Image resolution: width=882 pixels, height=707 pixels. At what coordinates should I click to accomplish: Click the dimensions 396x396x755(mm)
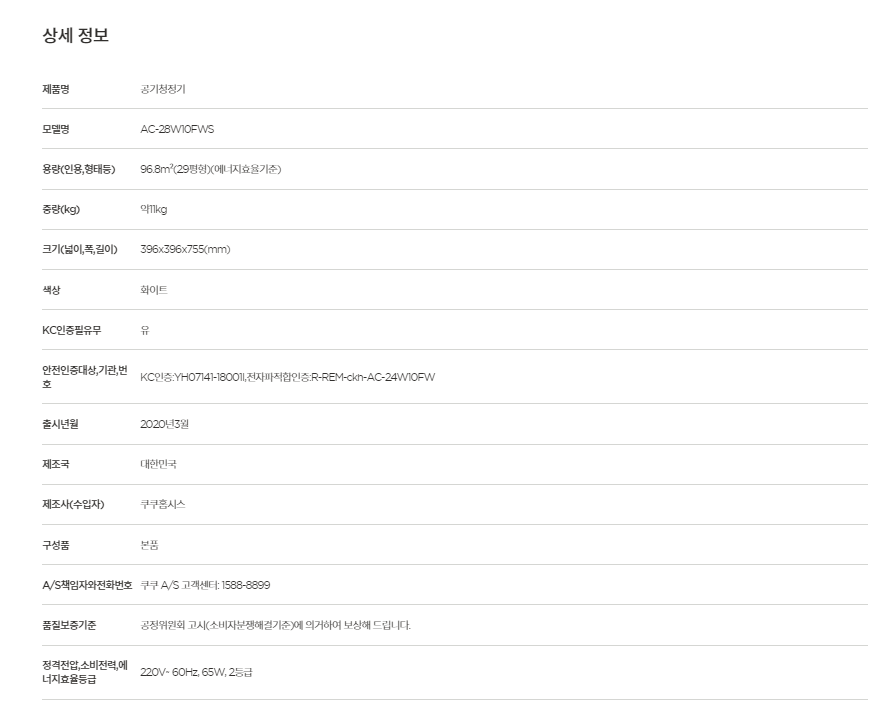tap(185, 249)
